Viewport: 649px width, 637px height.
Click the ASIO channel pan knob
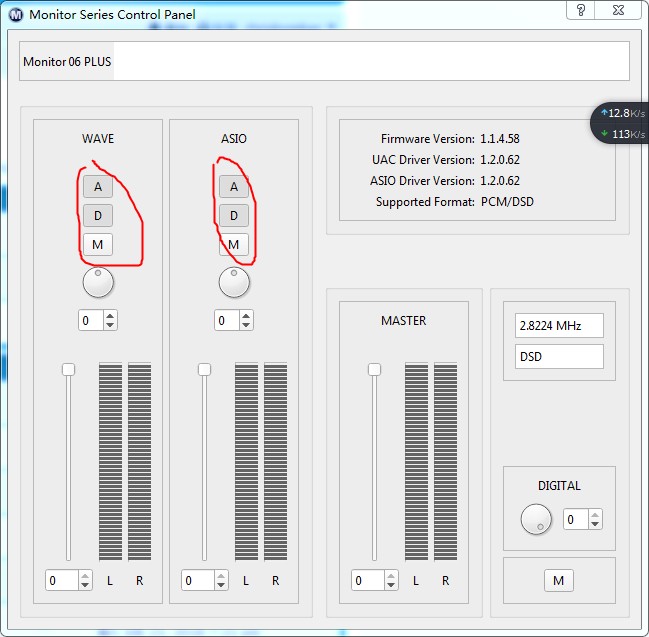[234, 282]
